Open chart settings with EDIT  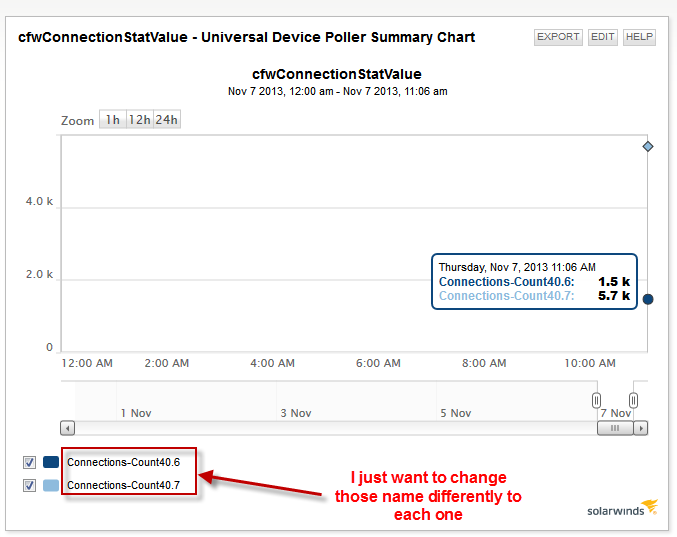point(602,37)
